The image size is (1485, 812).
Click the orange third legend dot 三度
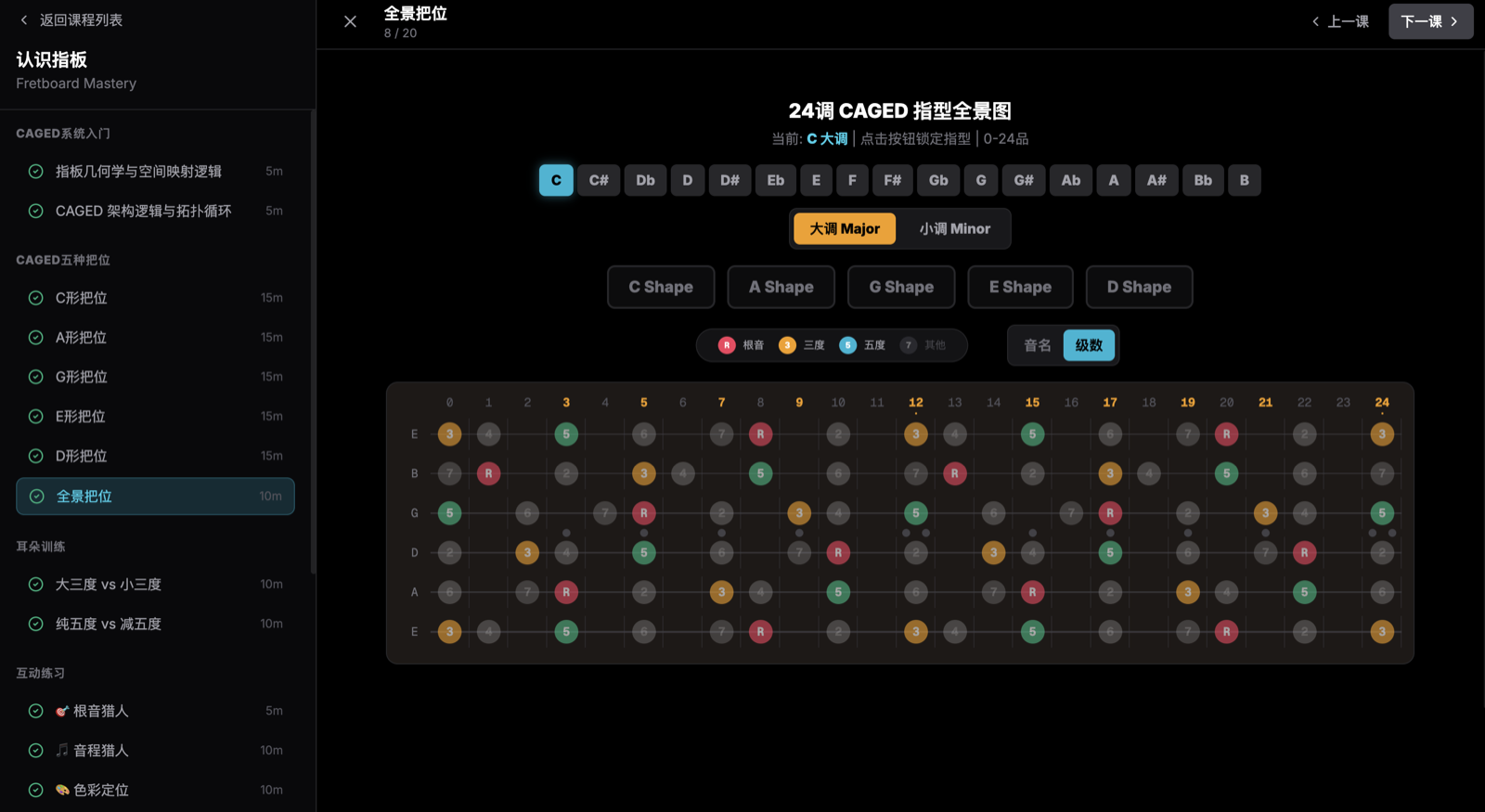tap(787, 345)
